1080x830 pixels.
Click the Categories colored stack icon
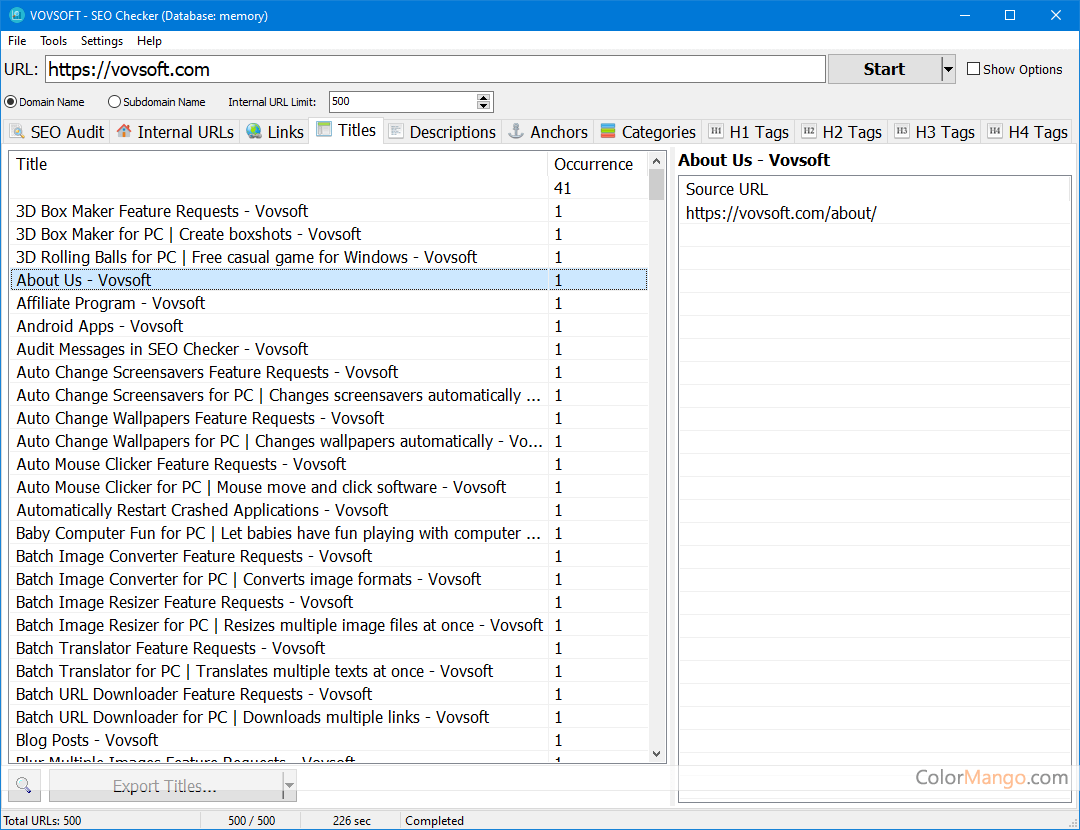pos(608,132)
